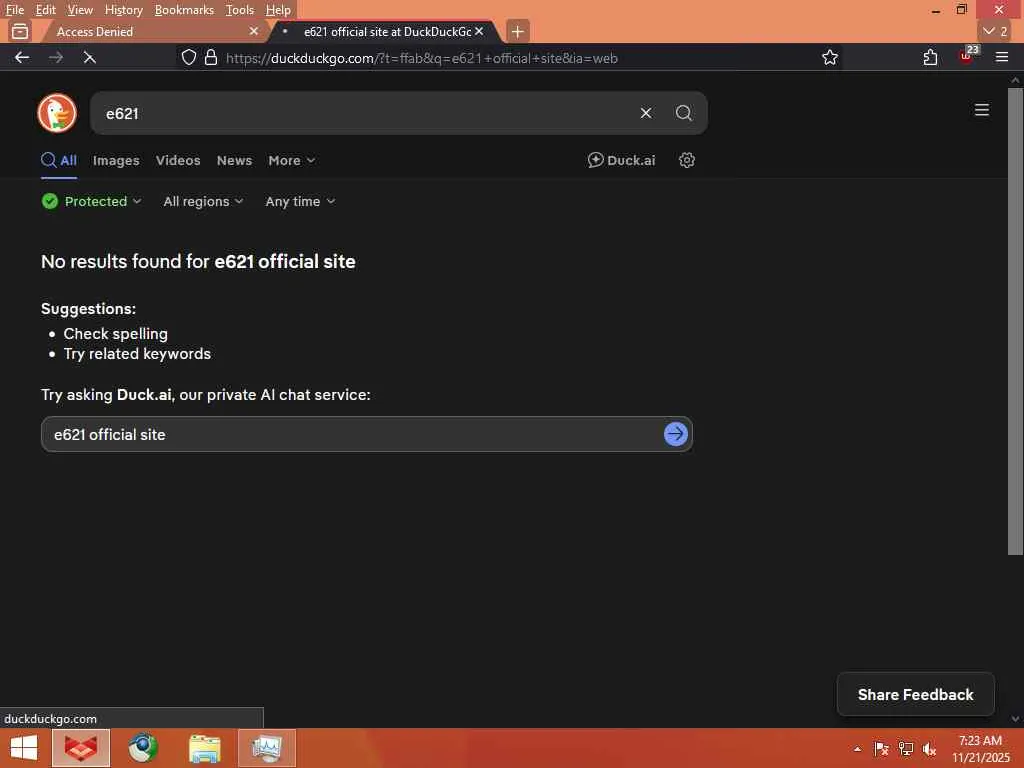The height and width of the screenshot is (768, 1024).
Task: Show site information via the padlock
Action: click(x=210, y=57)
